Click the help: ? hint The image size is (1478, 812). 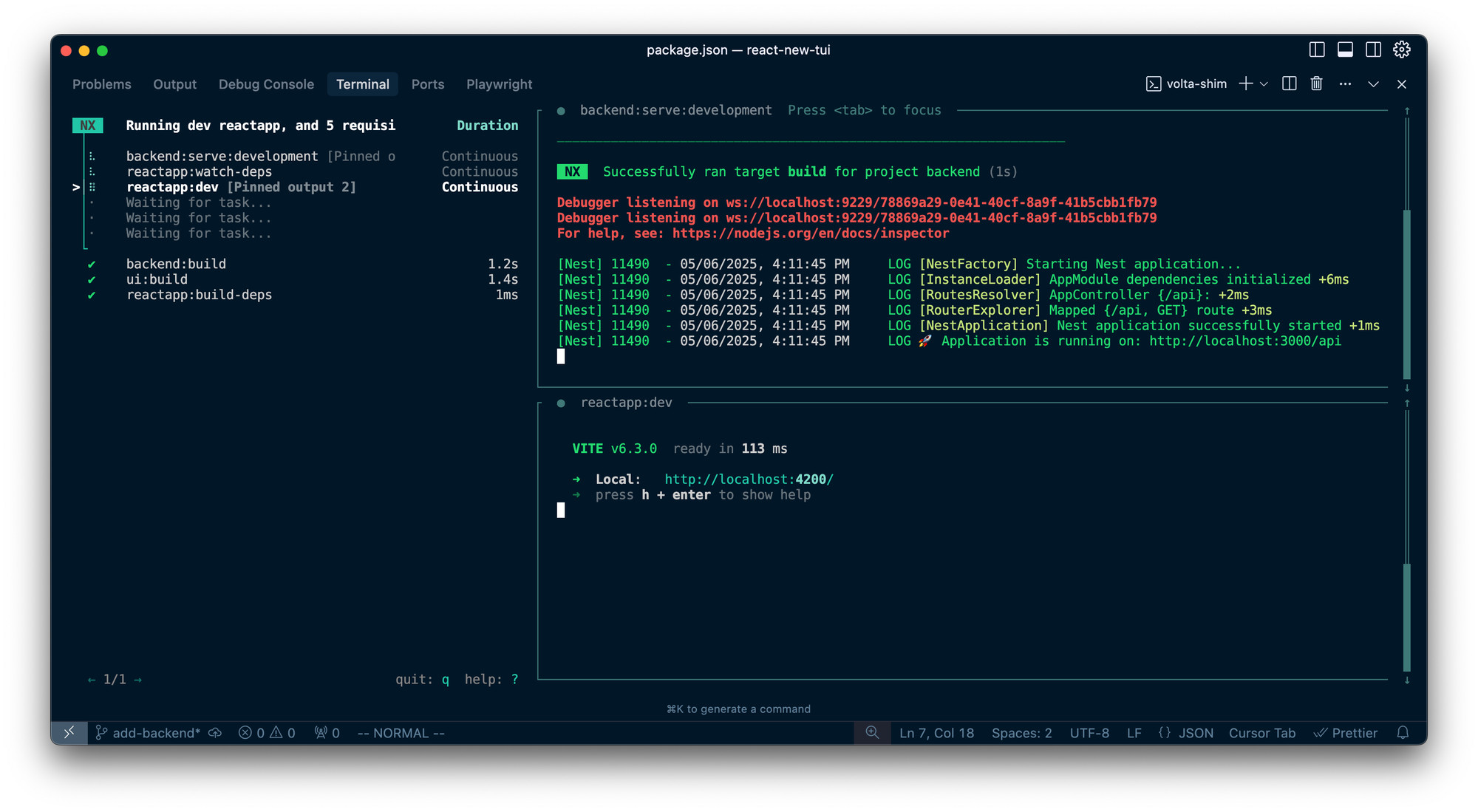(x=491, y=680)
